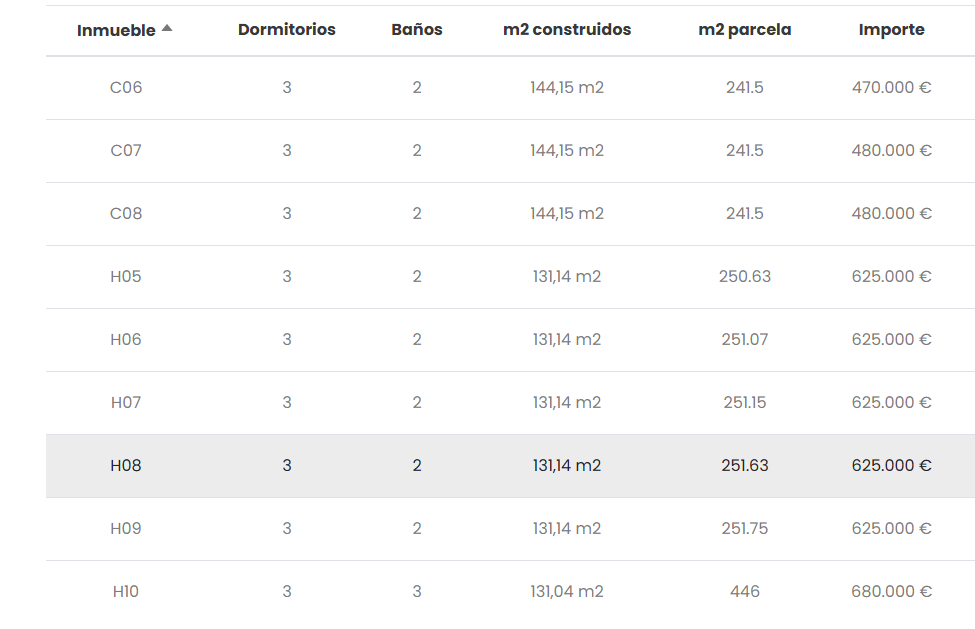Select the H10 property row
Image resolution: width=975 pixels, height=629 pixels.
[126, 592]
